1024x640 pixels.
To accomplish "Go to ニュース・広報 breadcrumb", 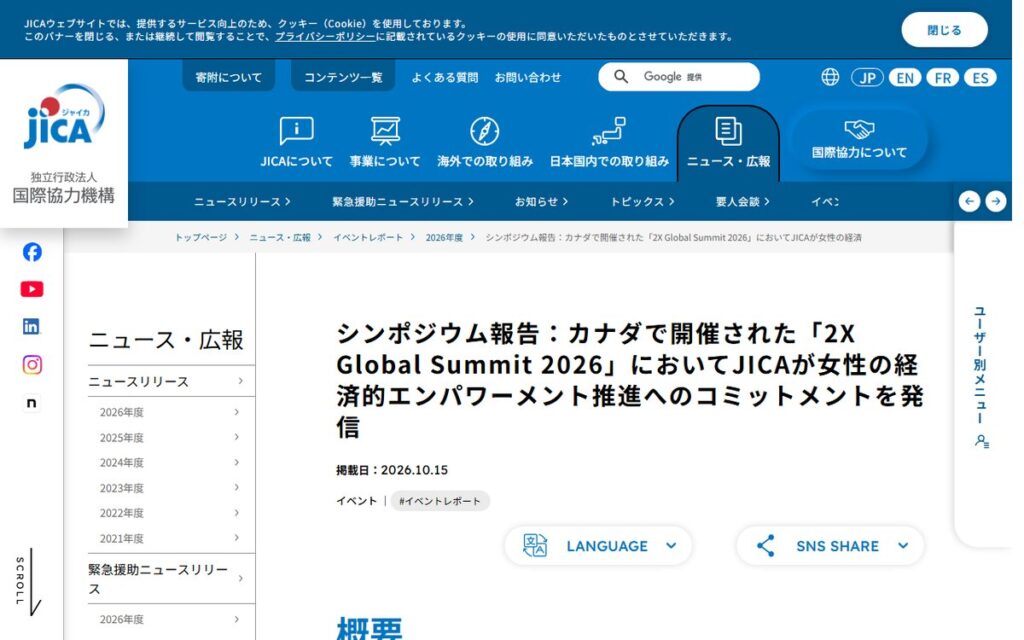I will point(280,238).
